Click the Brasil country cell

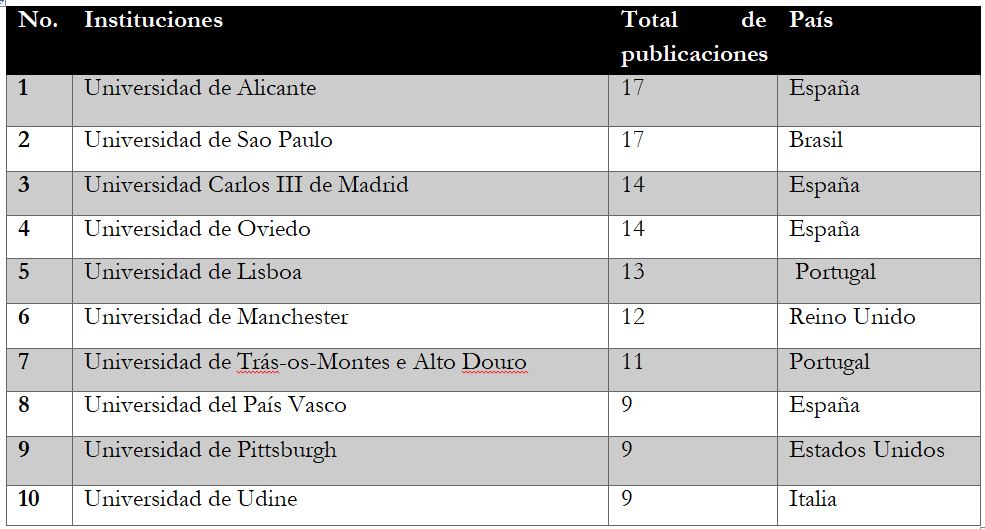click(879, 149)
